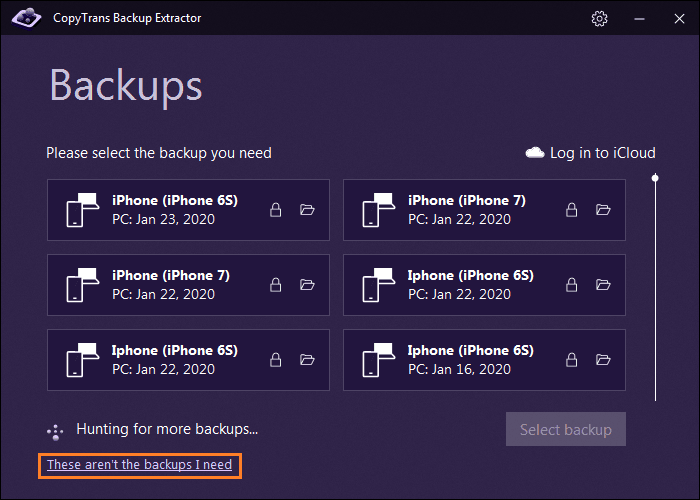Close the CopyTrans Backup Extractor window
Screen dimensions: 700x500
679,18
